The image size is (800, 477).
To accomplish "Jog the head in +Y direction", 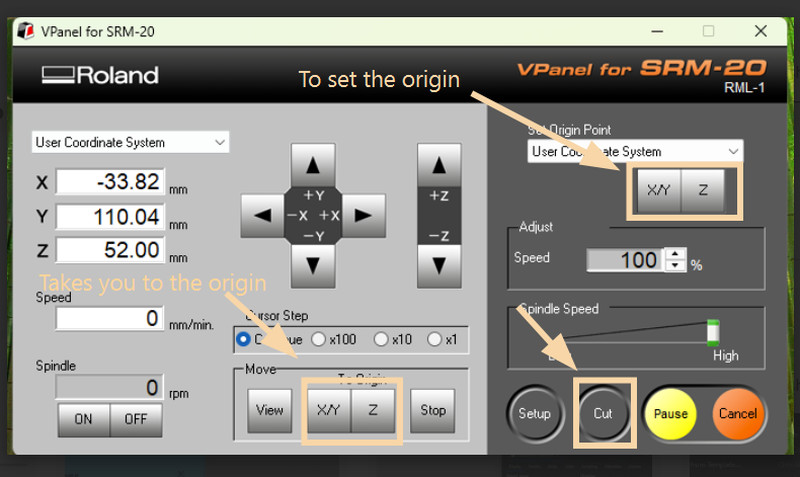I will point(313,165).
